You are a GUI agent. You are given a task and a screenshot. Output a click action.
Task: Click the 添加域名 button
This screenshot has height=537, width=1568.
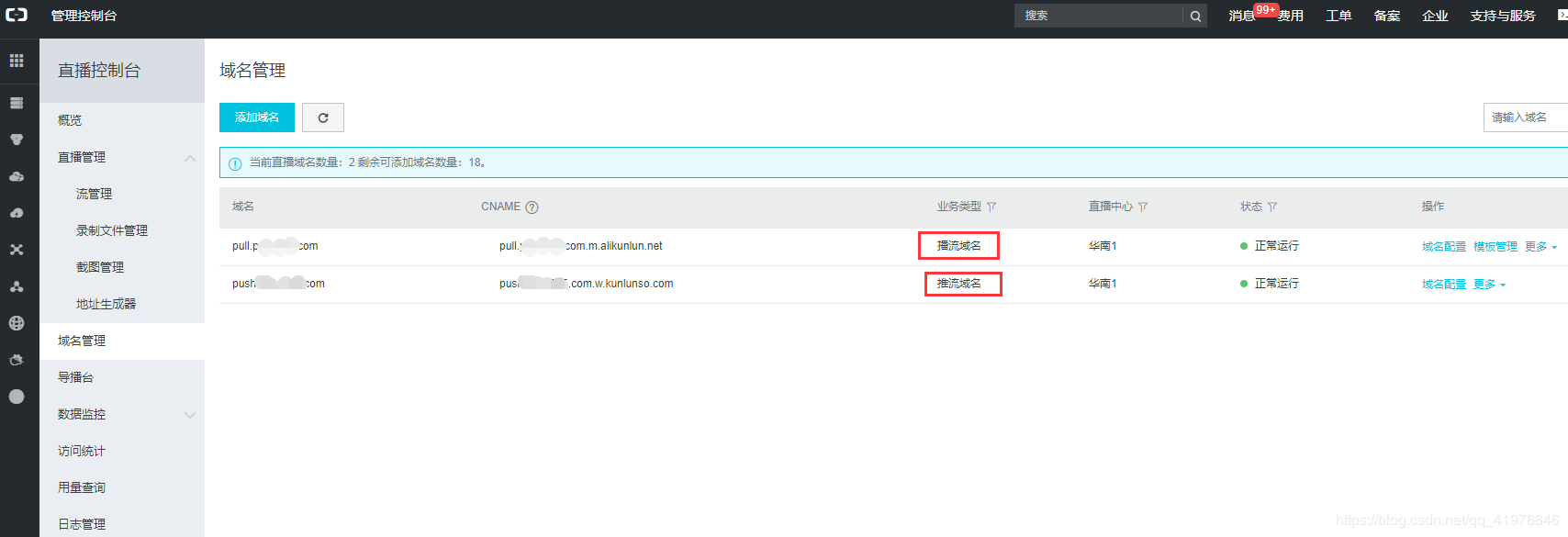(257, 117)
